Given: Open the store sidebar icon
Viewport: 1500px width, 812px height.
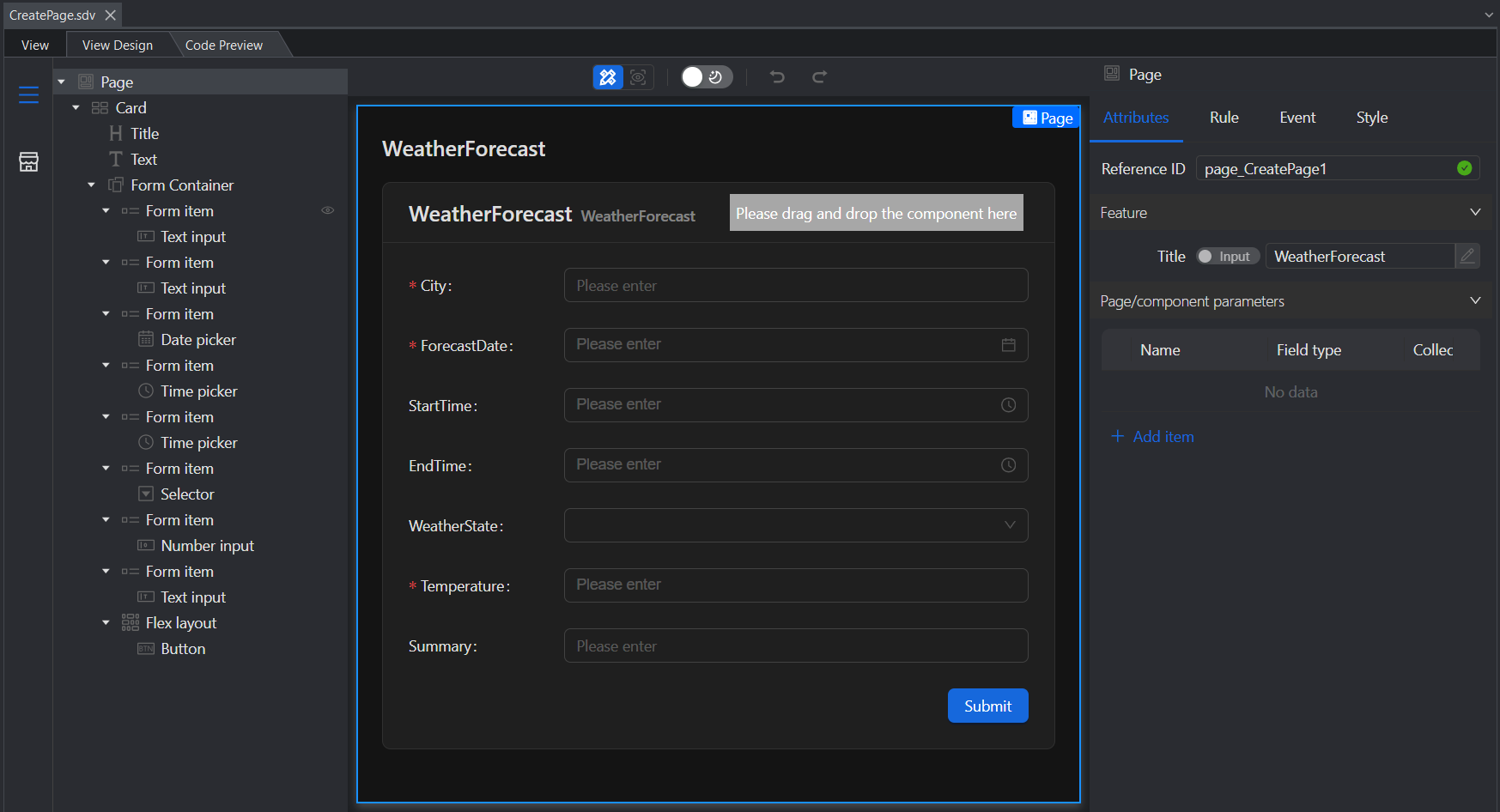Looking at the screenshot, I should [x=28, y=161].
